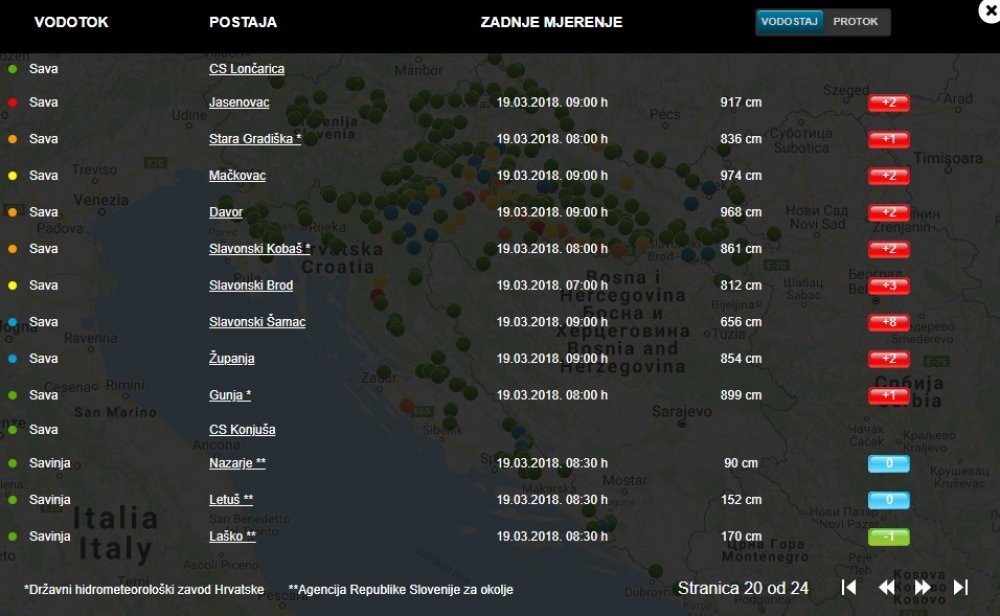This screenshot has height=616, width=1000.
Task: Click +3 change badge for Slavonski Brod
Action: (888, 286)
